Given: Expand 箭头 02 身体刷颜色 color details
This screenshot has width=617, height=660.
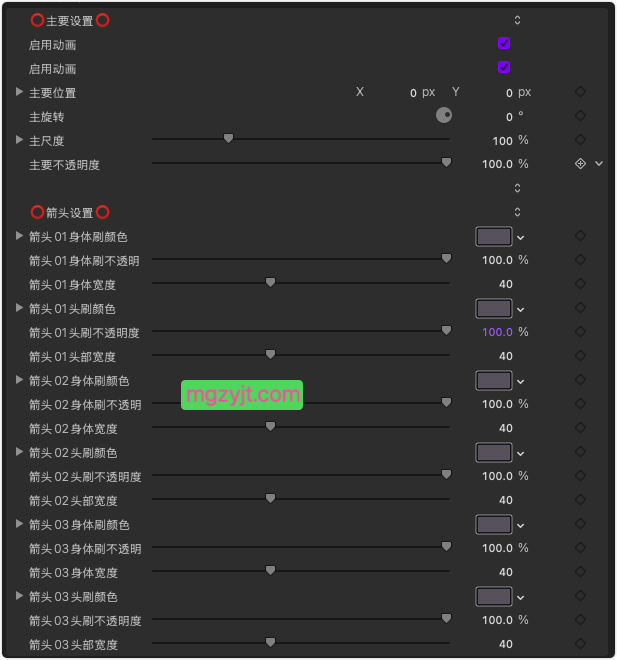Looking at the screenshot, I should click(19, 380).
